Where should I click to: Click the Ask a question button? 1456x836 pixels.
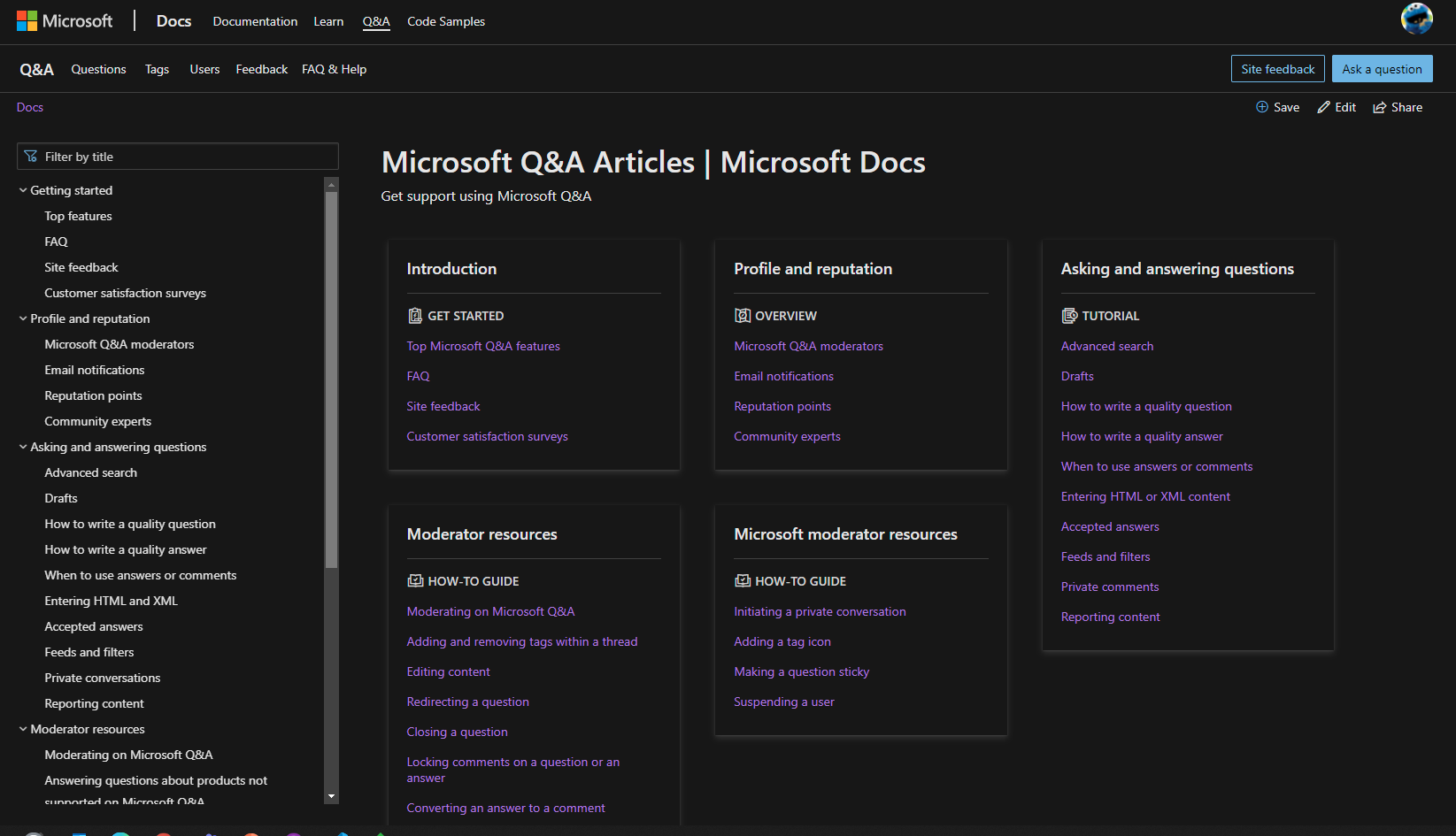click(x=1382, y=69)
